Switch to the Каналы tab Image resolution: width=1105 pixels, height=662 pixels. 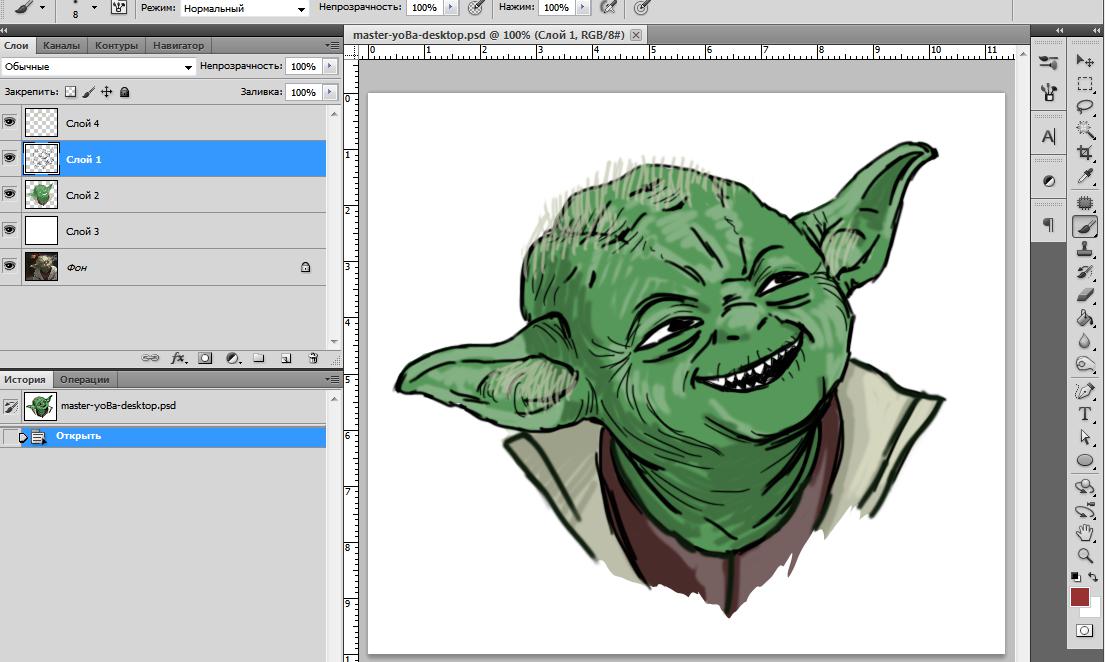(x=61, y=46)
